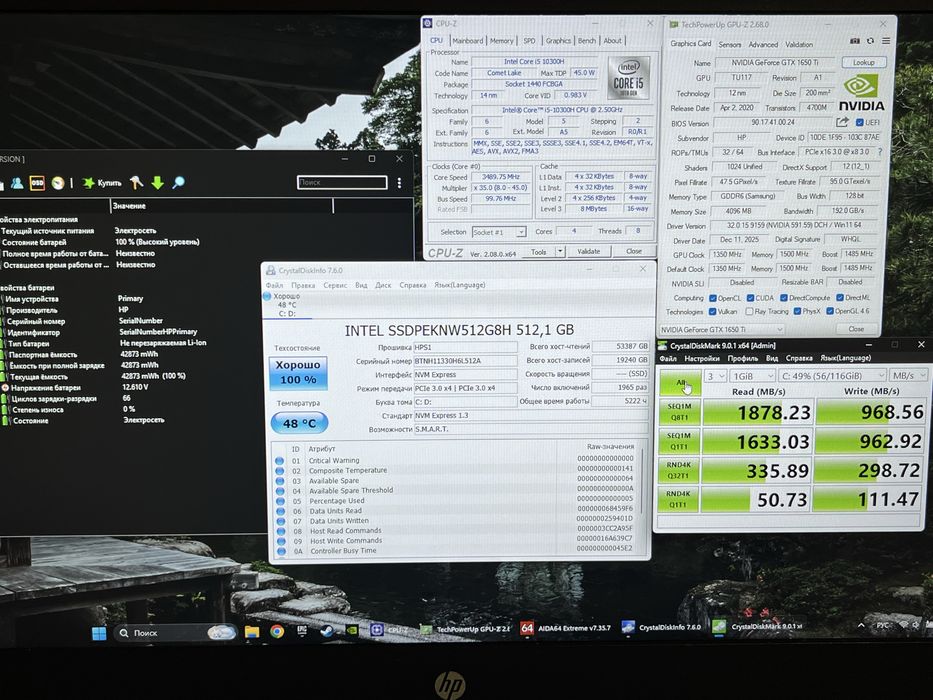The width and height of the screenshot is (933, 700).
Task: Click Validate button in CPU-Z
Action: point(588,252)
